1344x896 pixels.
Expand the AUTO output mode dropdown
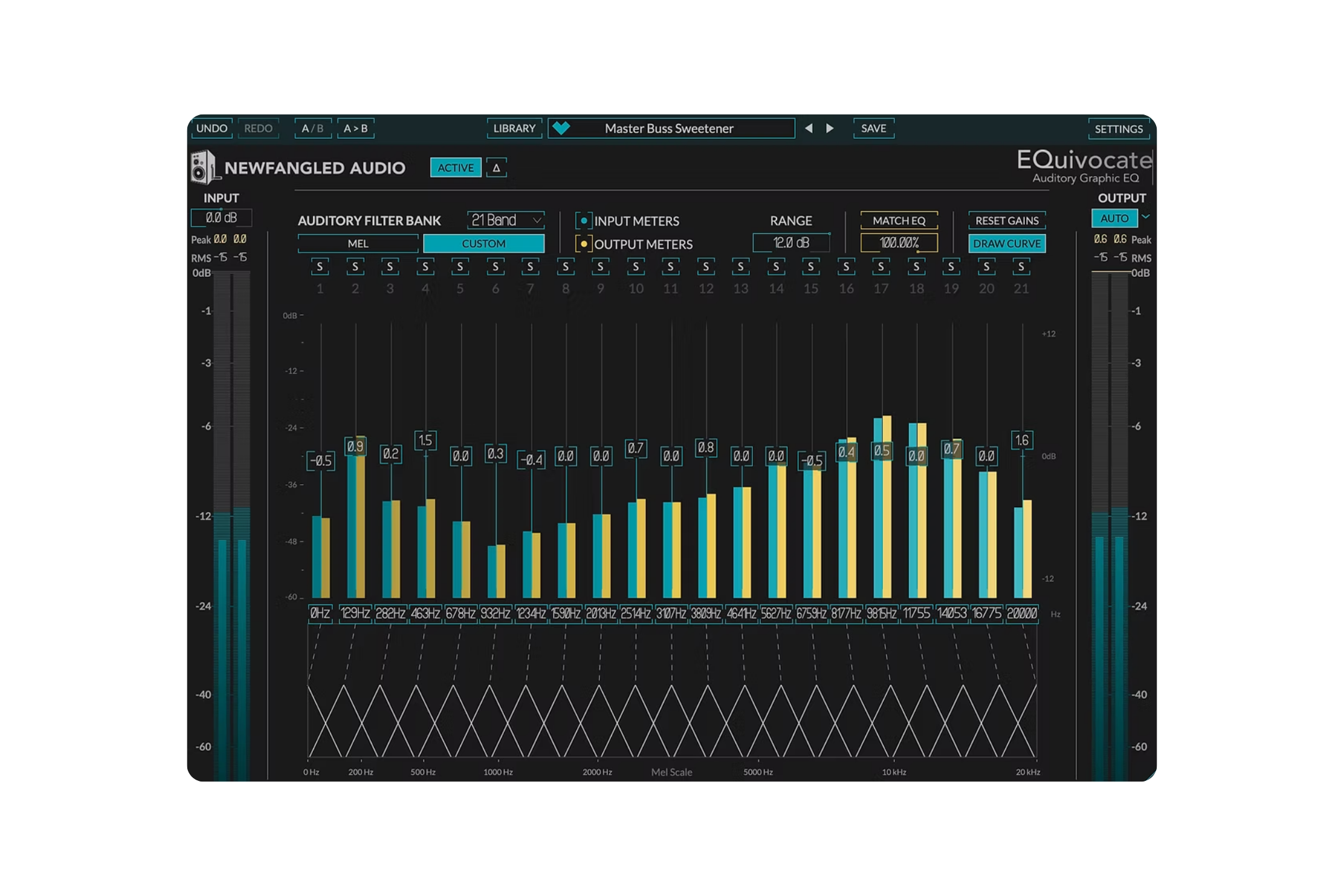[x=1145, y=218]
